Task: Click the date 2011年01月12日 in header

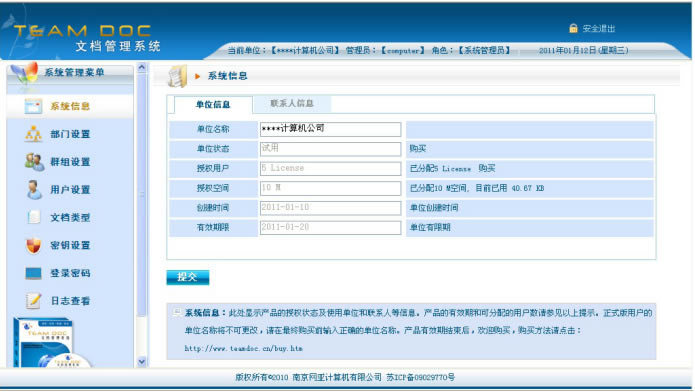Action: pos(583,50)
